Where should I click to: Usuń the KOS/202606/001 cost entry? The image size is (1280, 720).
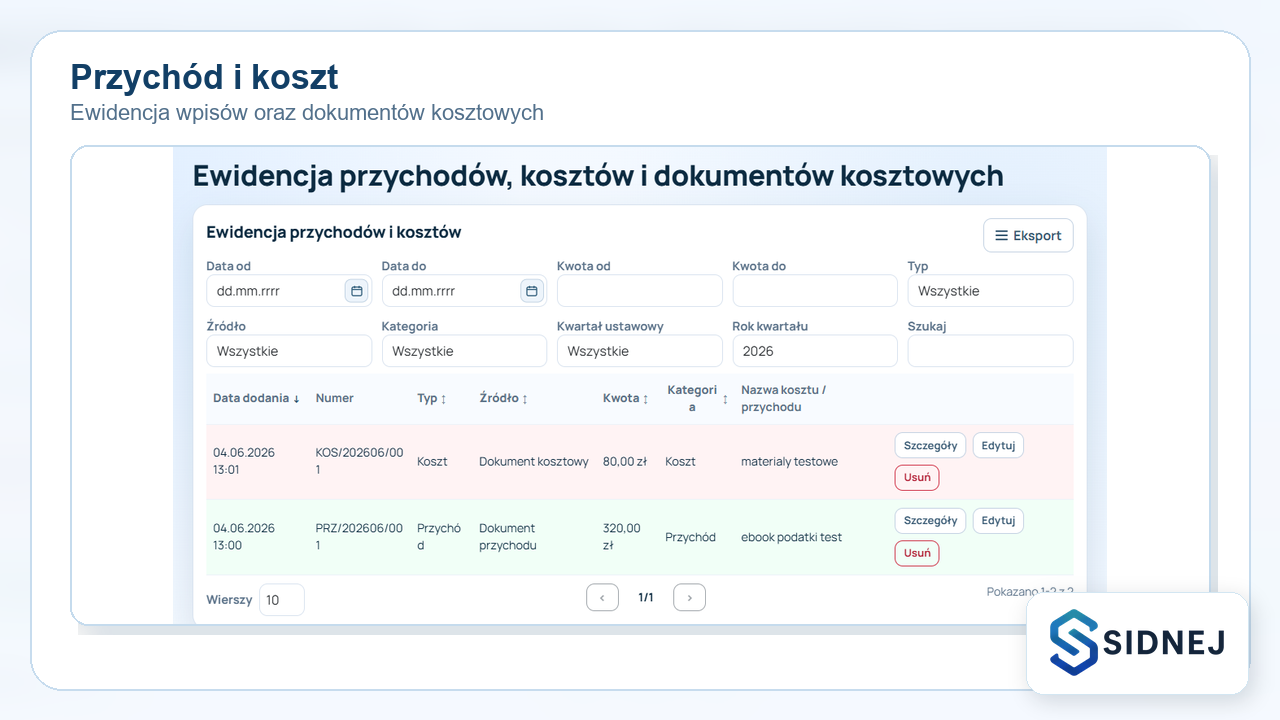(917, 477)
